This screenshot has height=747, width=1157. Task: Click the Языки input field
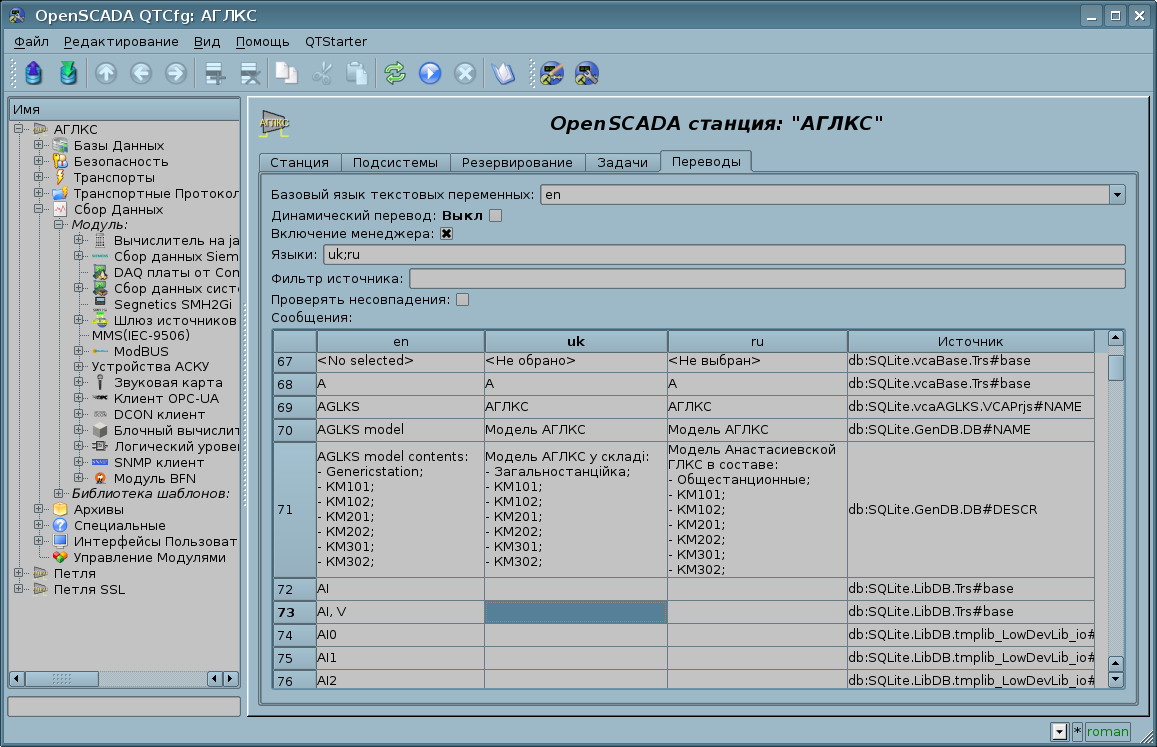point(724,255)
